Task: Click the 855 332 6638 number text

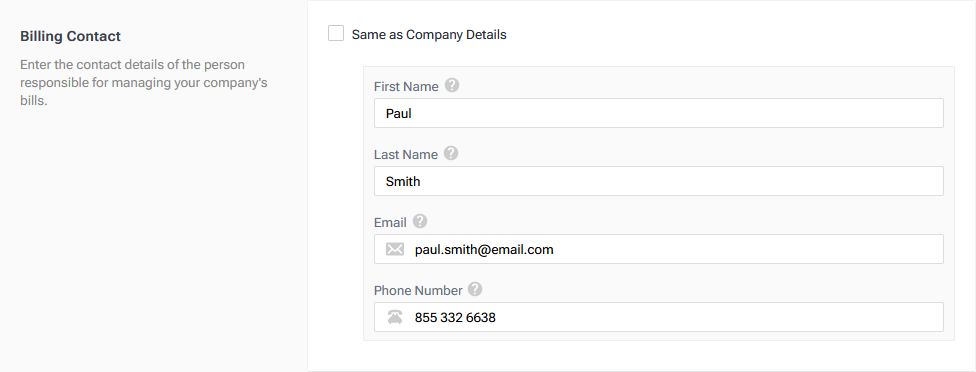Action: pos(455,318)
